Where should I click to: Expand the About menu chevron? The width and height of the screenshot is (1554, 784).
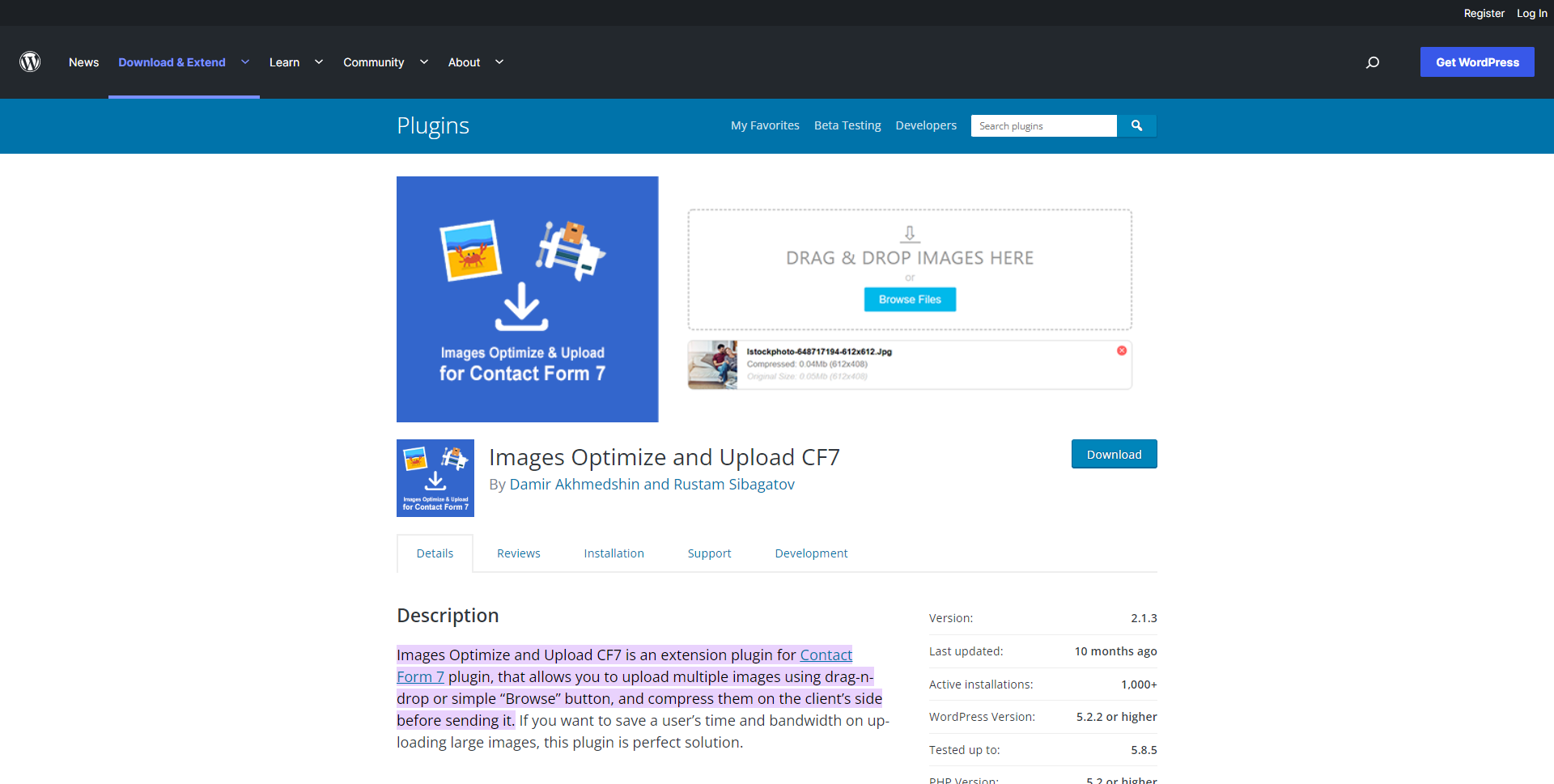point(499,62)
